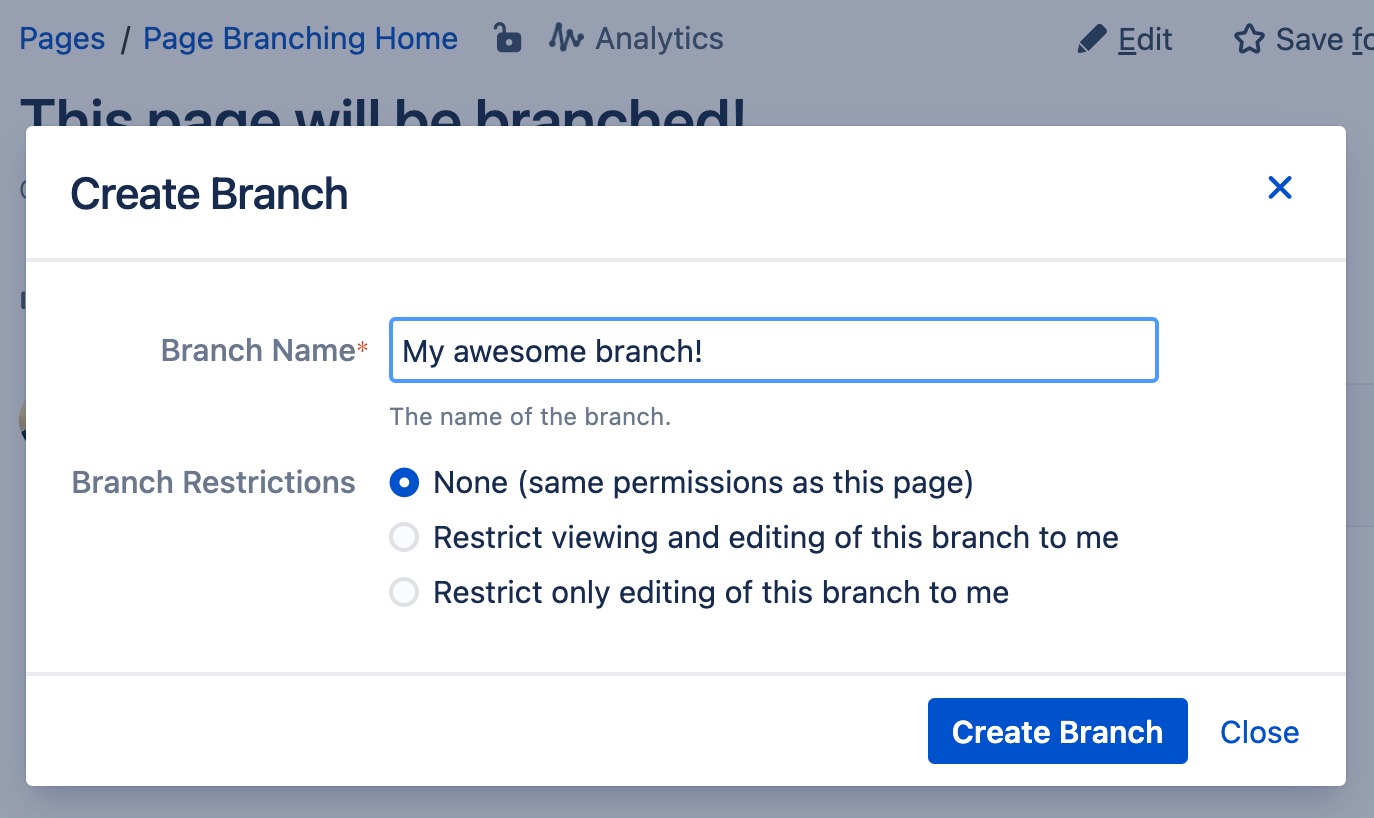Select Restrict only editing radio button
Viewport: 1374px width, 818px height.
click(x=404, y=593)
